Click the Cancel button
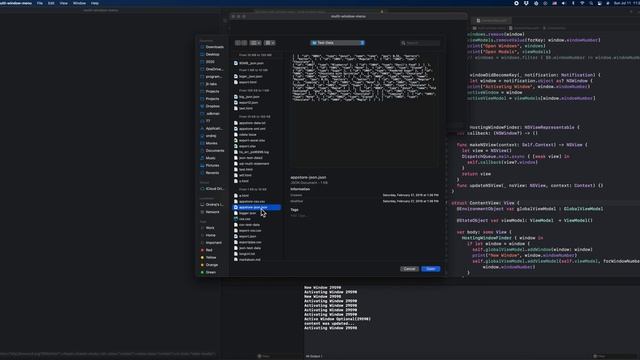Image resolution: width=640 pixels, height=360 pixels. (409, 269)
